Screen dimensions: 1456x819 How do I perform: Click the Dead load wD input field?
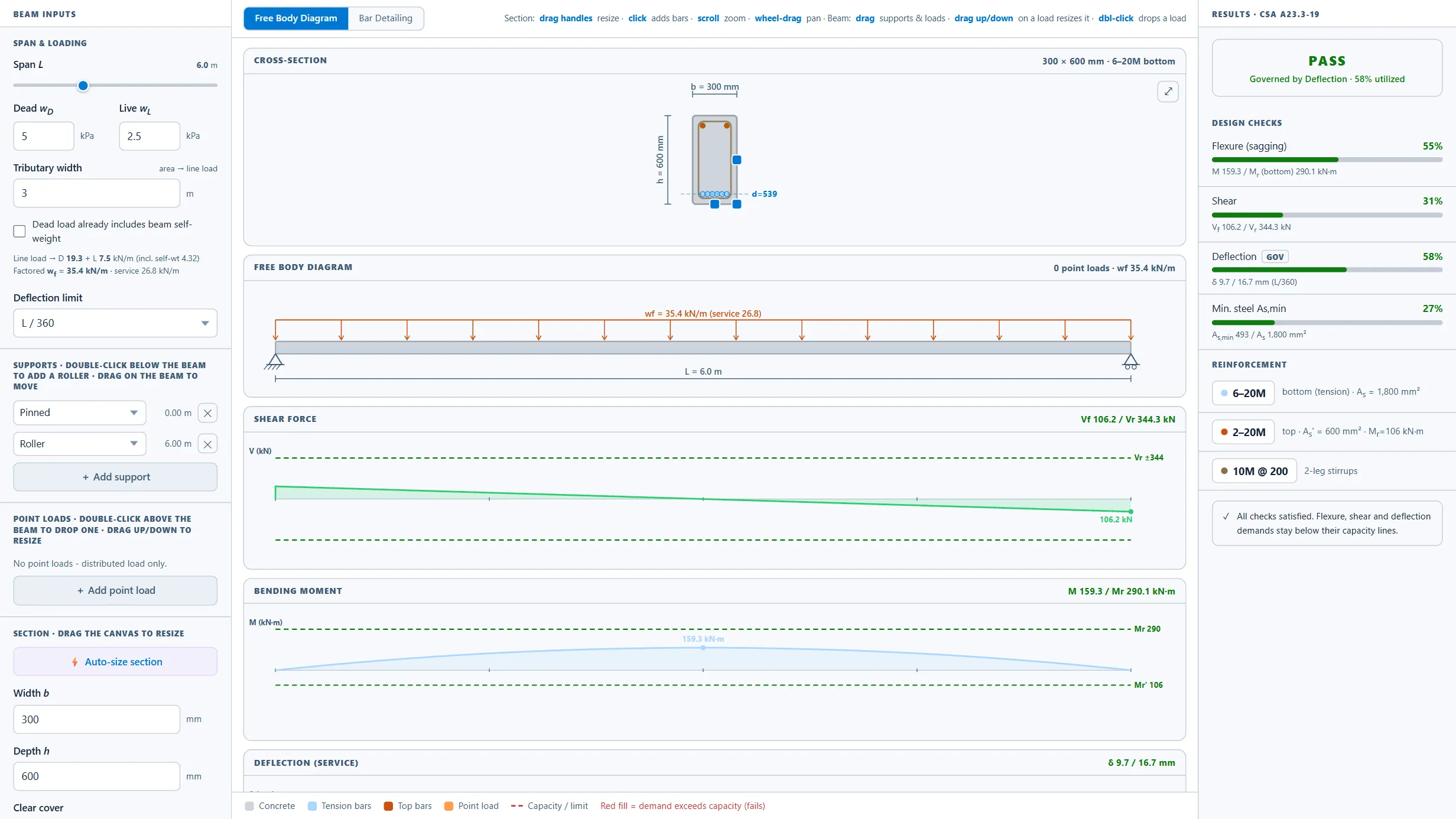(x=44, y=136)
